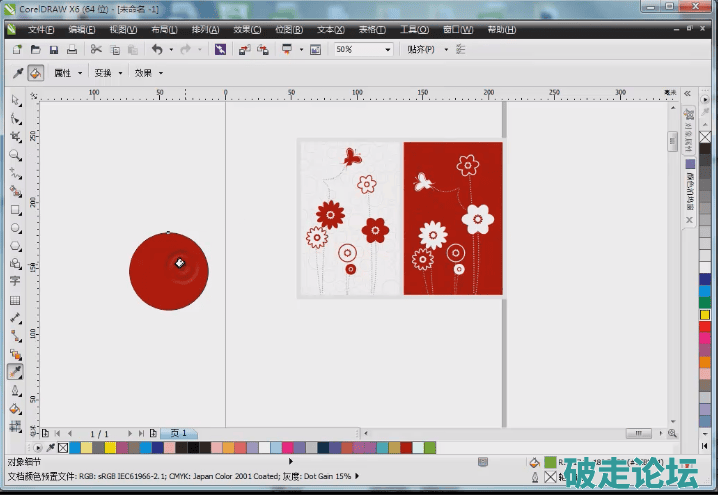Click the Save icon in toolbar

pos(54,49)
